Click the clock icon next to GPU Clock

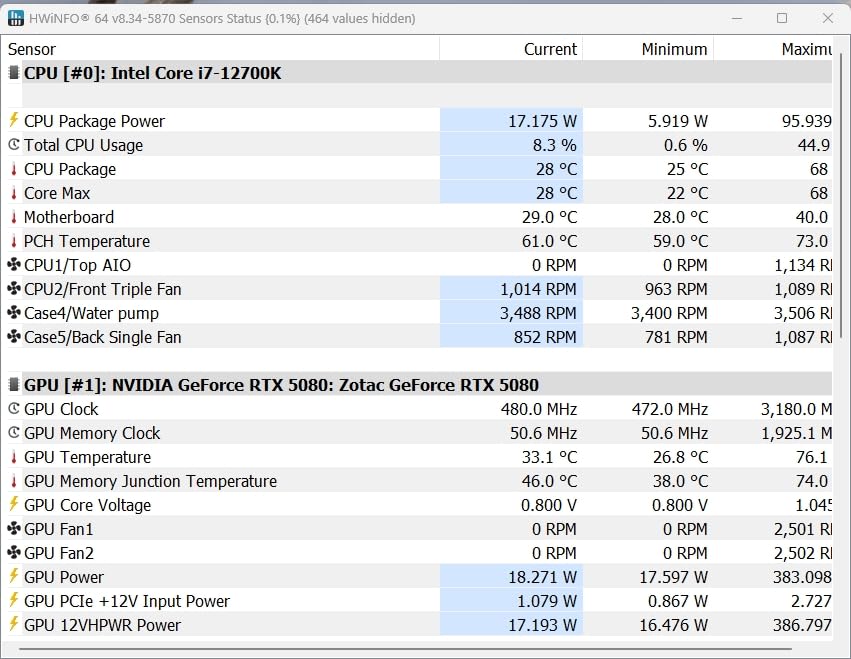pyautogui.click(x=14, y=409)
